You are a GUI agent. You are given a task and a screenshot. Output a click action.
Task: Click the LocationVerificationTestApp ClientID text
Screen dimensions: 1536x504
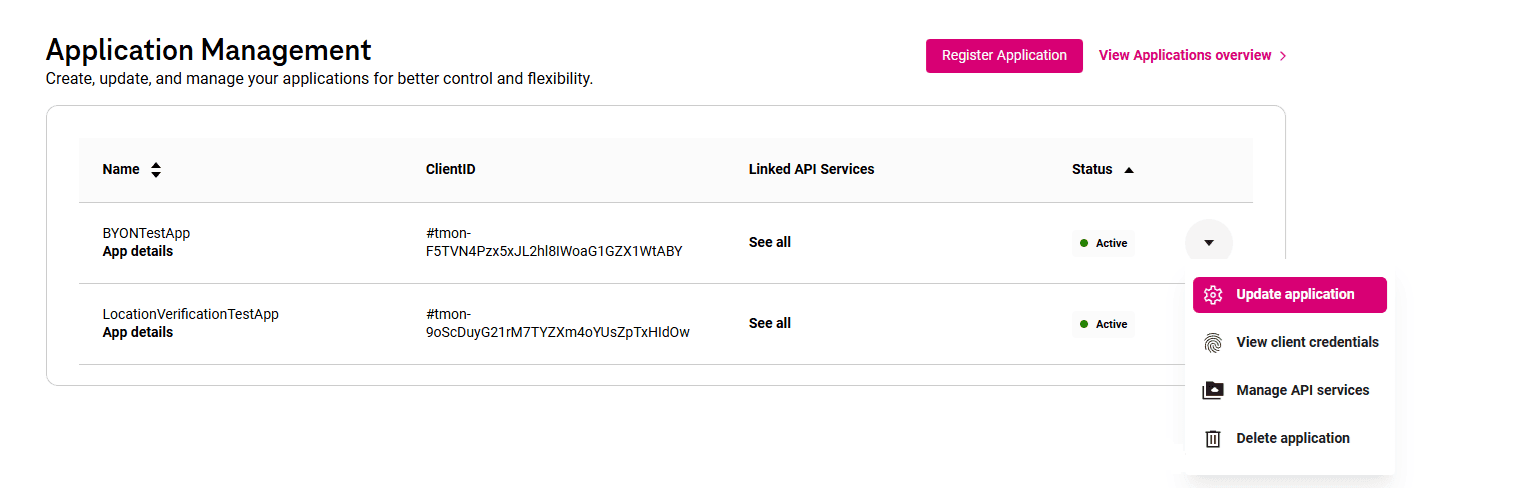click(x=557, y=323)
